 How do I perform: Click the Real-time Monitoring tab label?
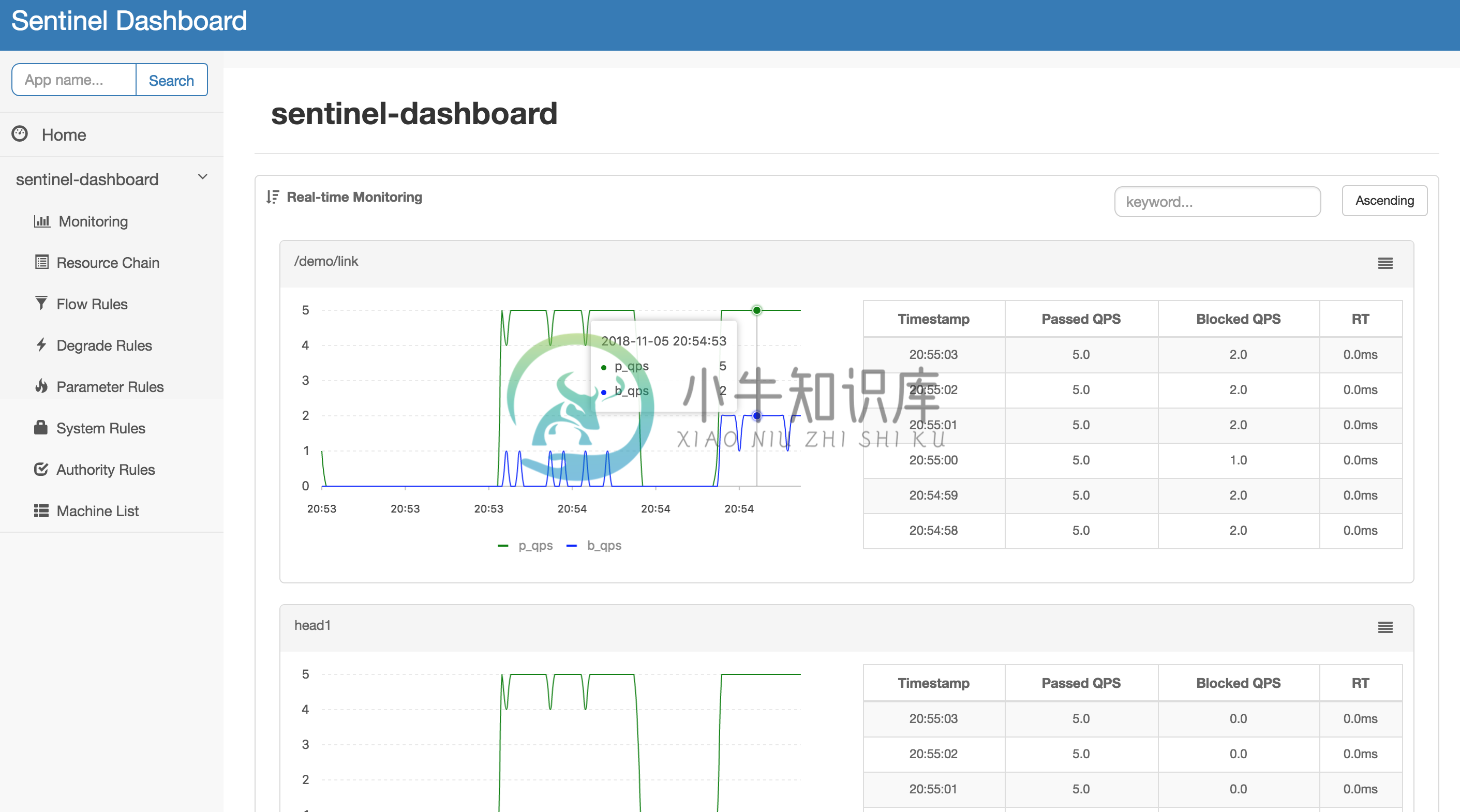click(x=355, y=196)
